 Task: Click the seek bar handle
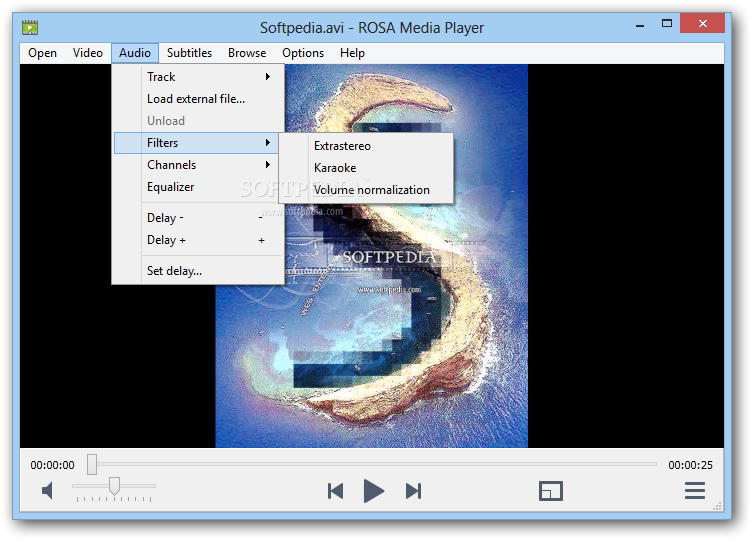(92, 464)
